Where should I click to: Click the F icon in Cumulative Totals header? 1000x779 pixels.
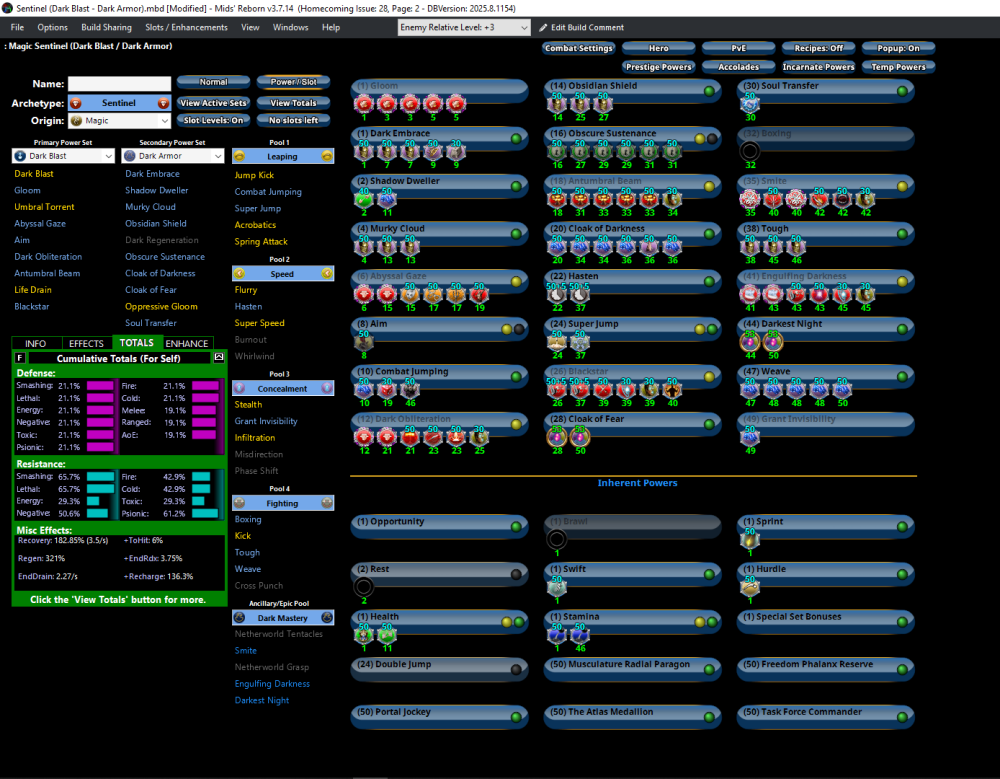click(x=20, y=357)
